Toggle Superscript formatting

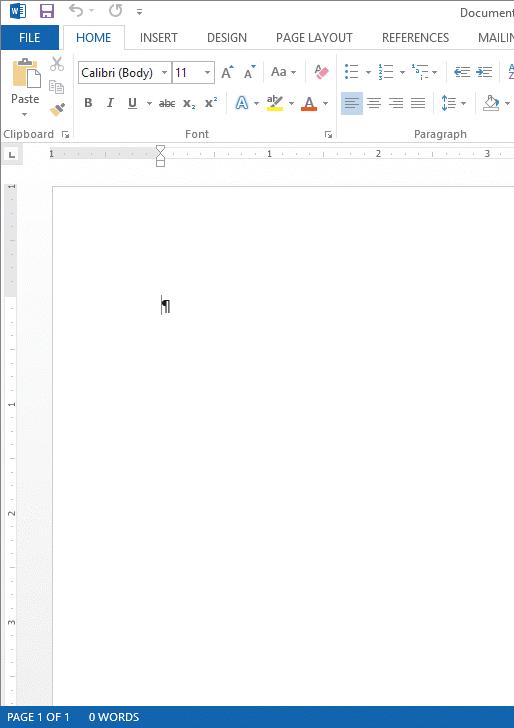[x=211, y=103]
